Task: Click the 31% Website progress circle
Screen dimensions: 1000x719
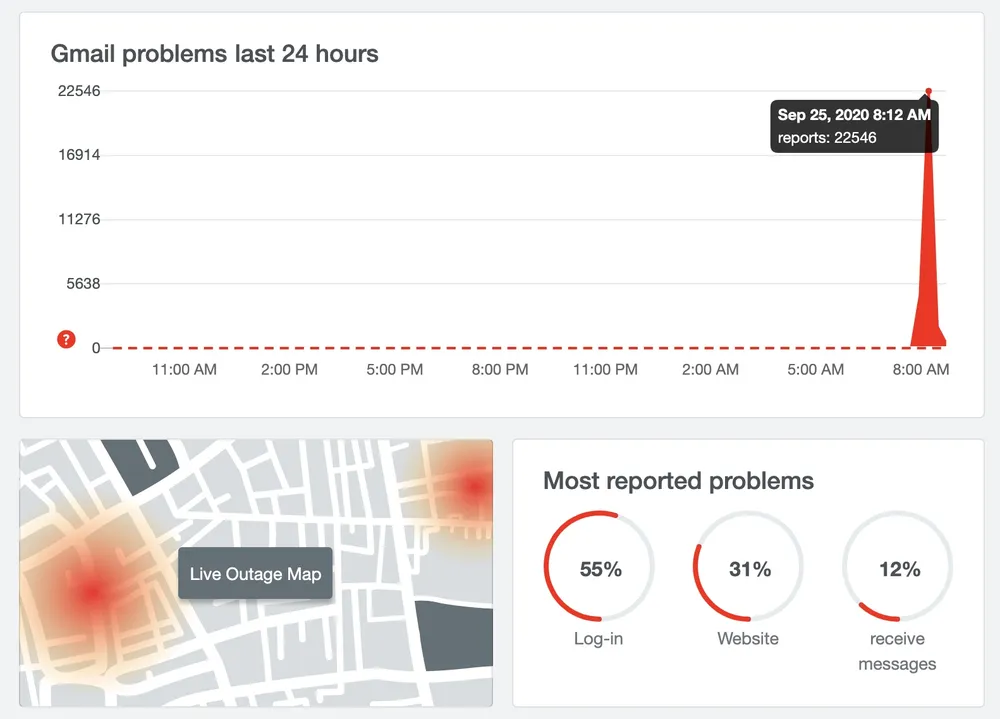Action: [x=749, y=569]
